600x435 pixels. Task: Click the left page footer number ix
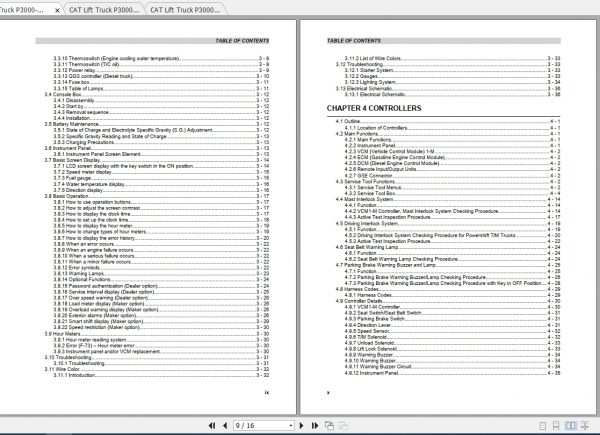coord(267,393)
